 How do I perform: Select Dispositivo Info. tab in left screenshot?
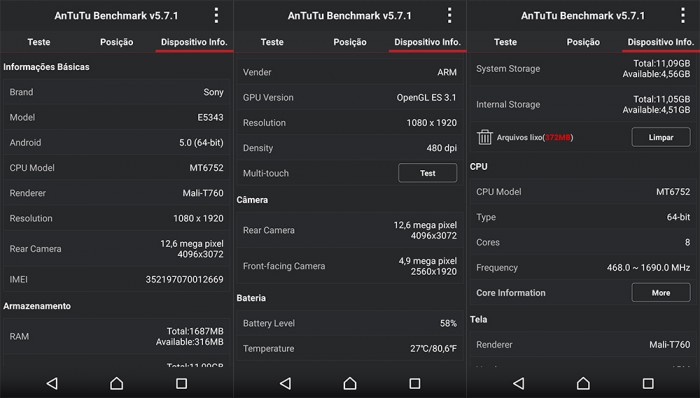click(x=194, y=42)
